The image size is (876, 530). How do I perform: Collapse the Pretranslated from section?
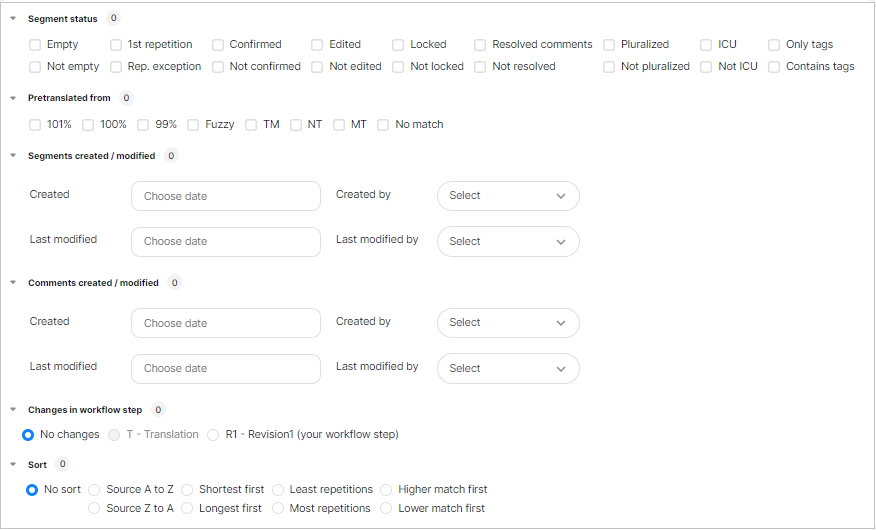click(x=13, y=99)
